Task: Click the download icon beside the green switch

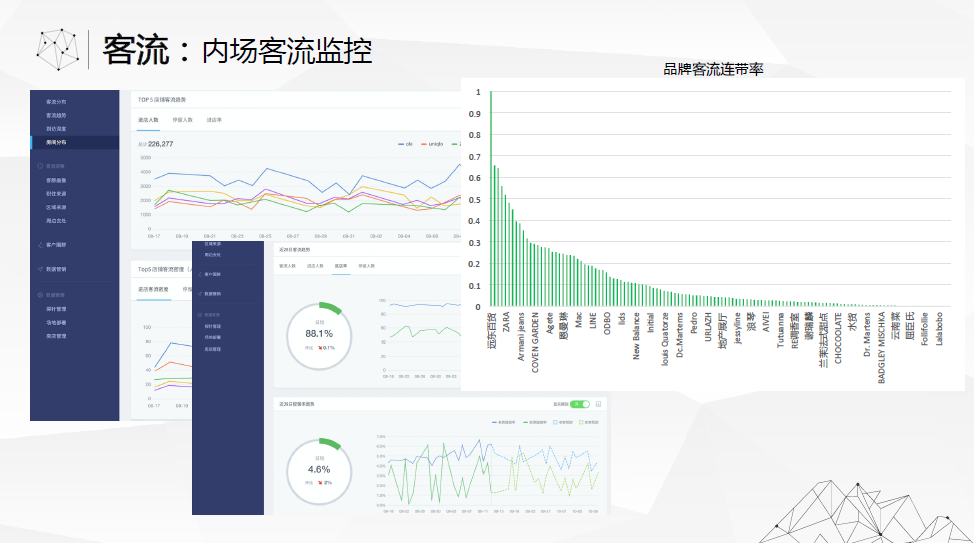Action: pyautogui.click(x=598, y=404)
